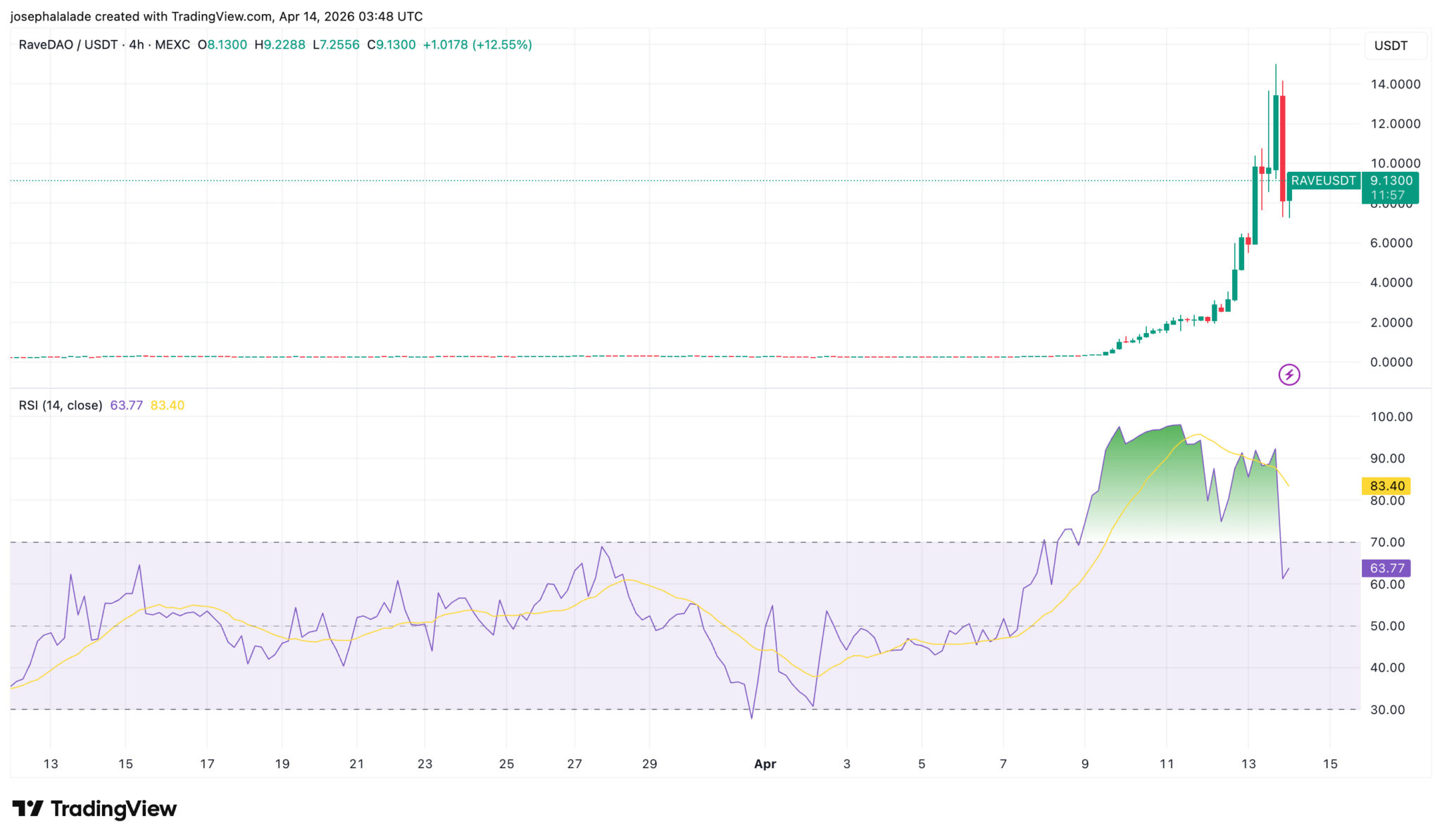Click the 9.1300 current price label
This screenshot has width=1442, height=840.
tap(1391, 181)
